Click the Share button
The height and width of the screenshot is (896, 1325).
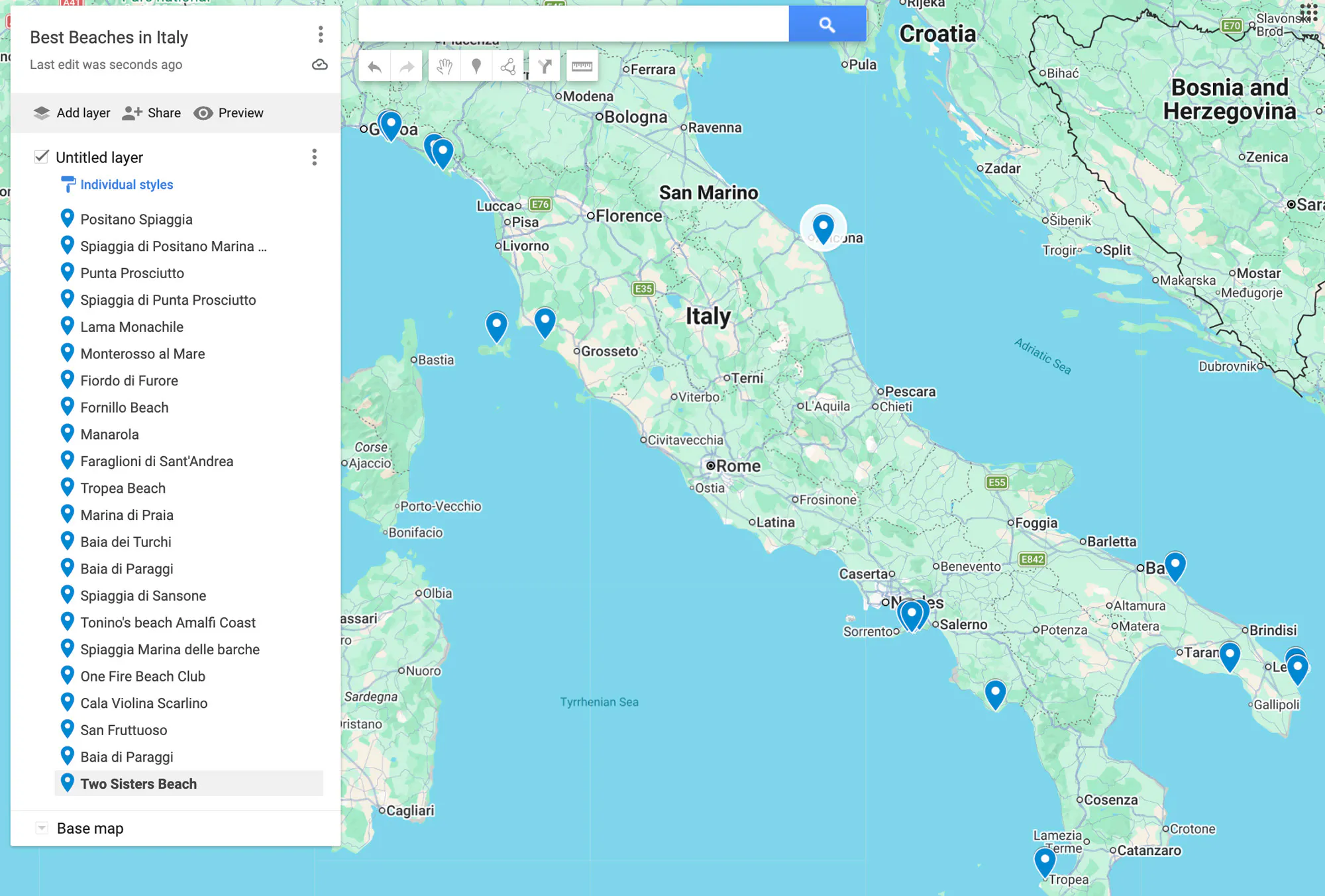click(152, 113)
